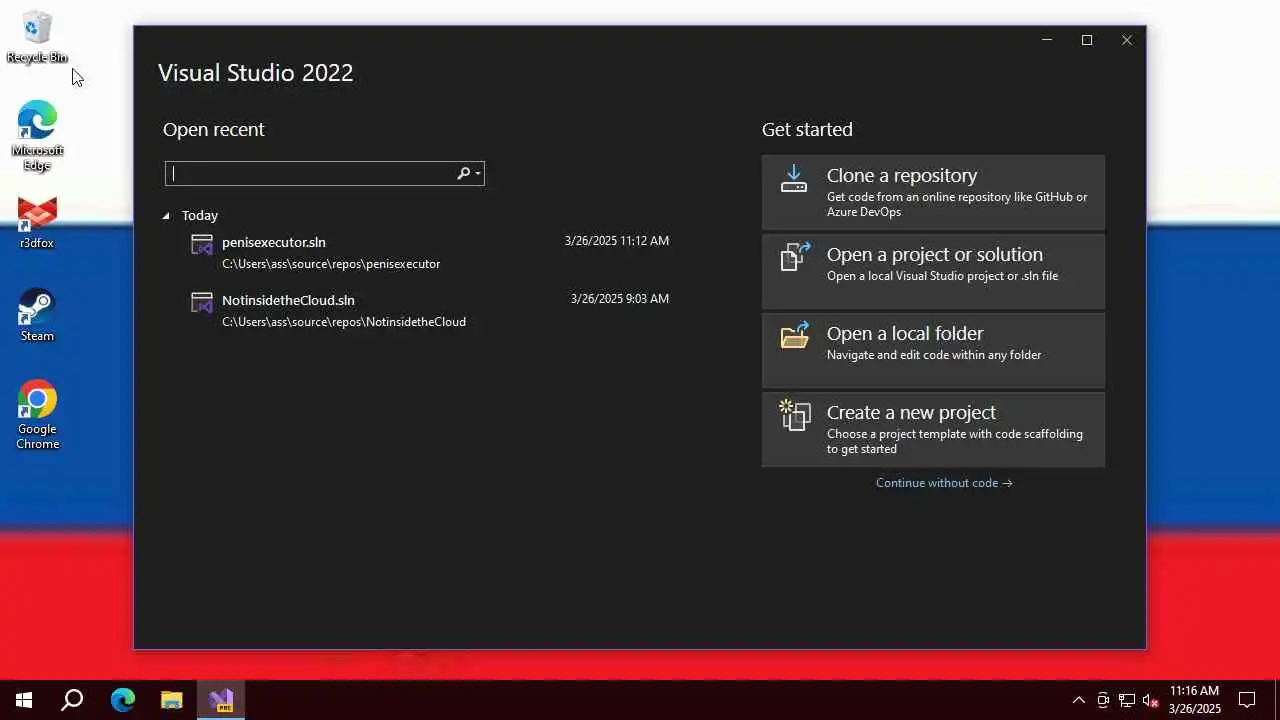Close the Visual Studio 2022 start window
This screenshot has height=720, width=1280.
[x=1127, y=40]
